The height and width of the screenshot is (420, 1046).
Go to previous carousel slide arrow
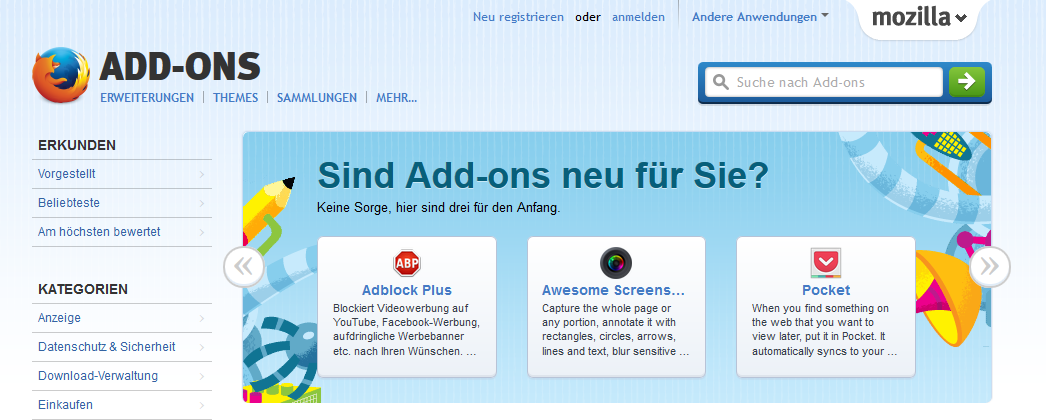[x=243, y=267]
